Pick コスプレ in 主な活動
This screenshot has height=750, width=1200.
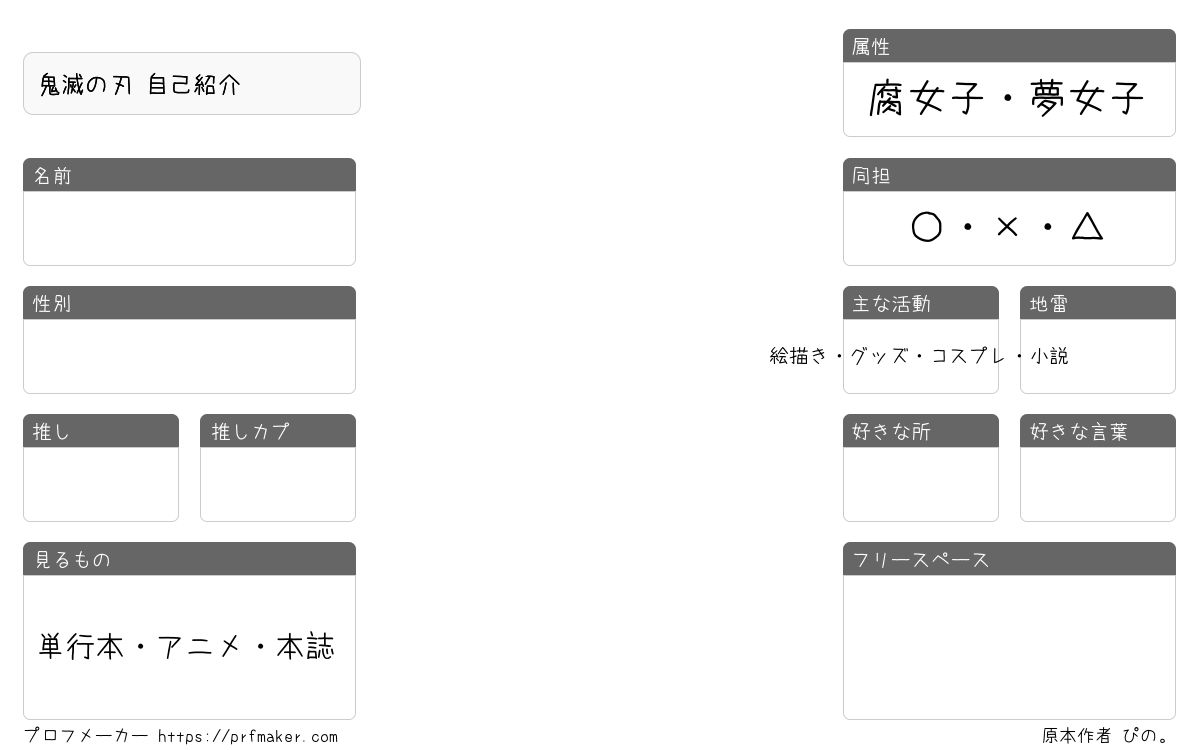(x=968, y=355)
